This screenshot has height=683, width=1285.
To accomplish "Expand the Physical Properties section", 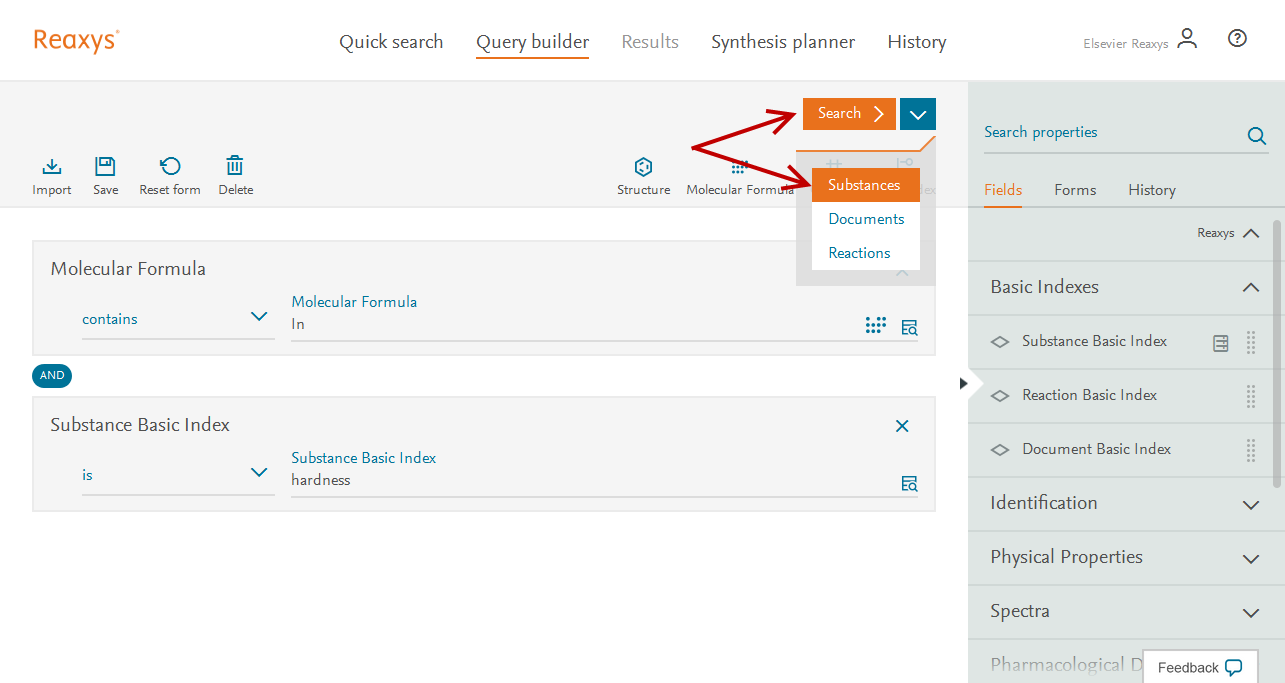I will (1250, 558).
